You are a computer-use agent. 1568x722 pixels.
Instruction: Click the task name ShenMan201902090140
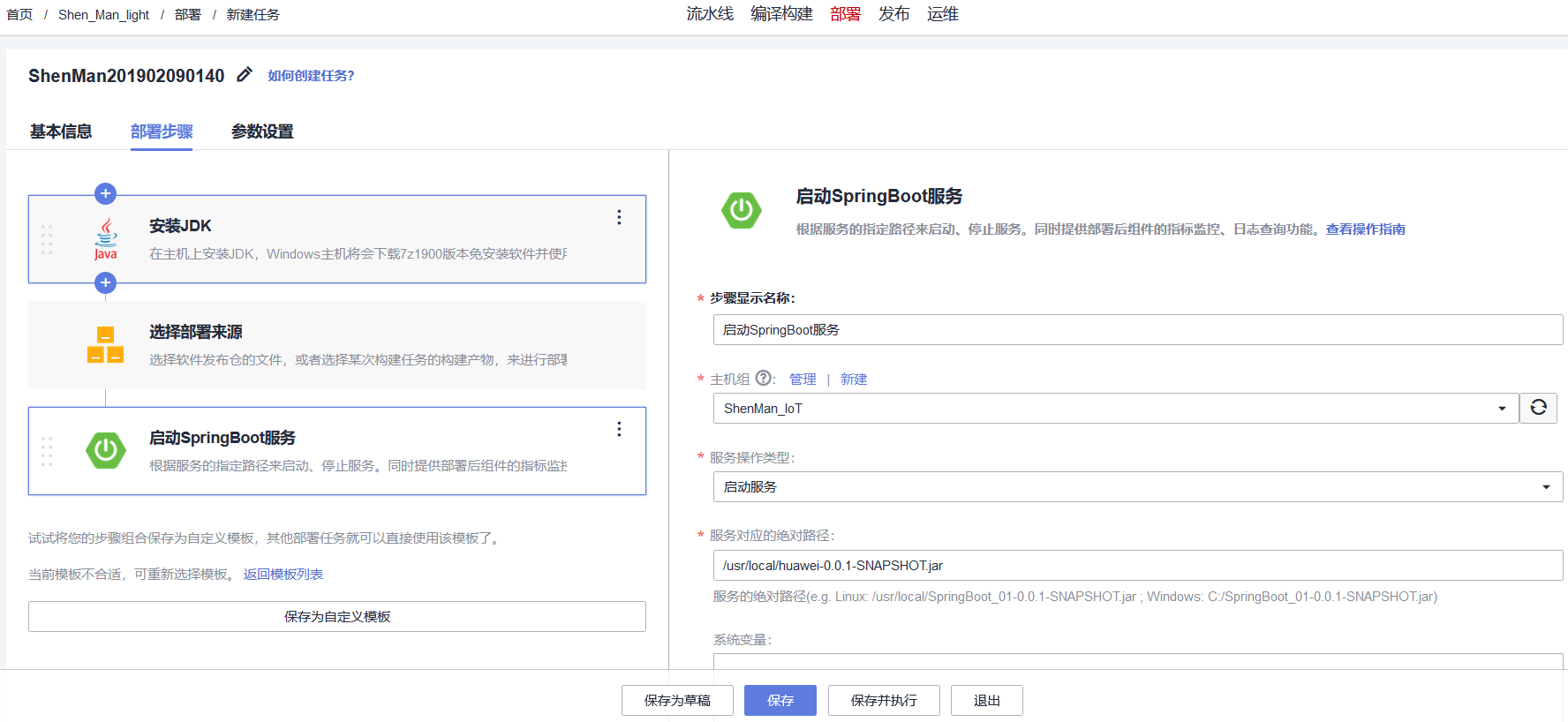point(126,76)
